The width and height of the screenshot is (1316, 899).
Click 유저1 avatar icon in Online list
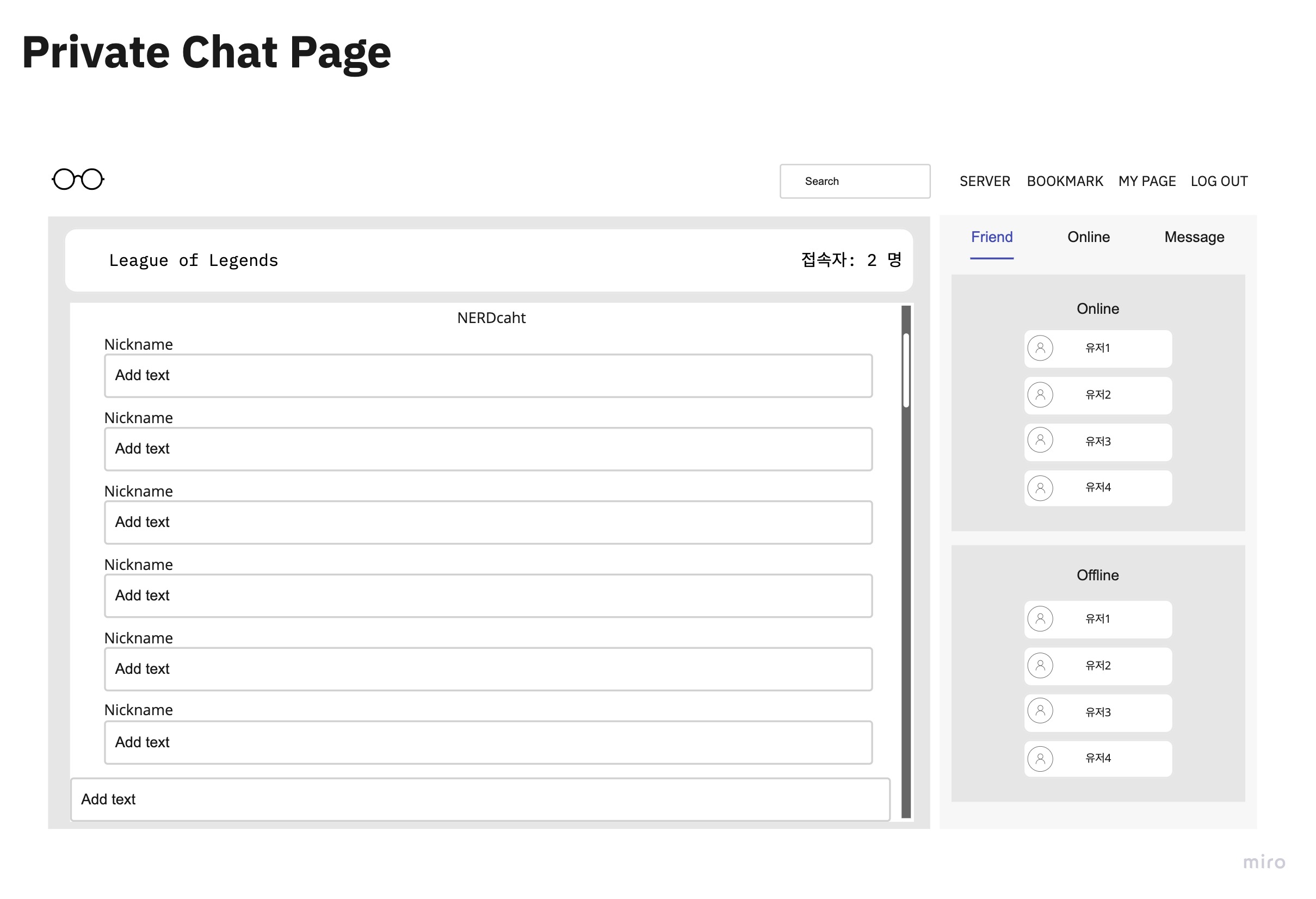[1040, 348]
